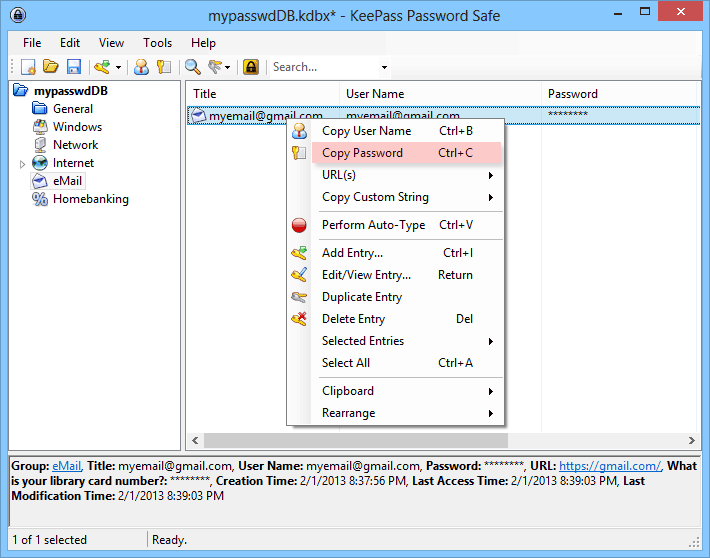This screenshot has height=558, width=710.
Task: Click the envelope icon of the myemail entry
Action: (198, 115)
